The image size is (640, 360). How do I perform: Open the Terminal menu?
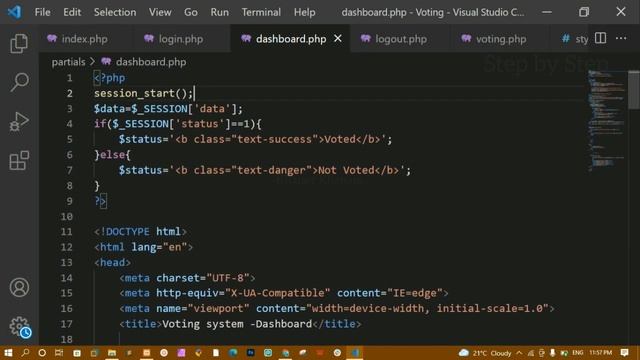click(x=261, y=12)
